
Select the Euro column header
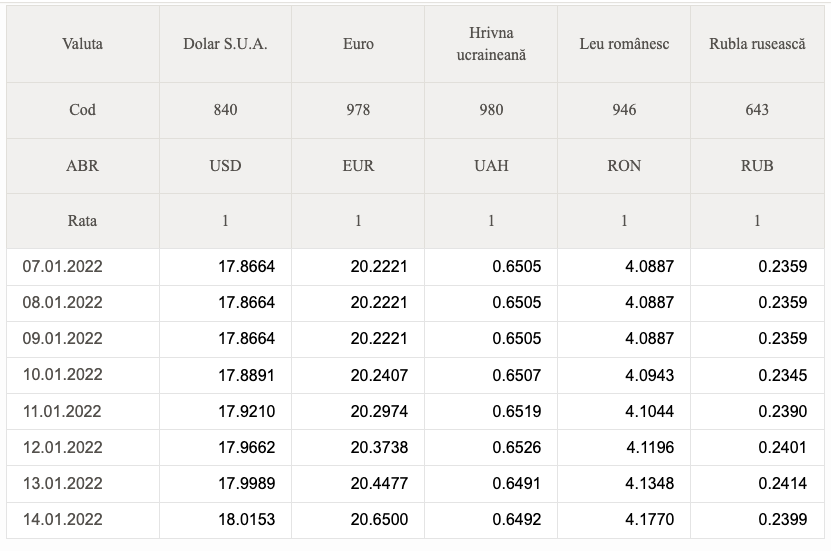pyautogui.click(x=358, y=44)
